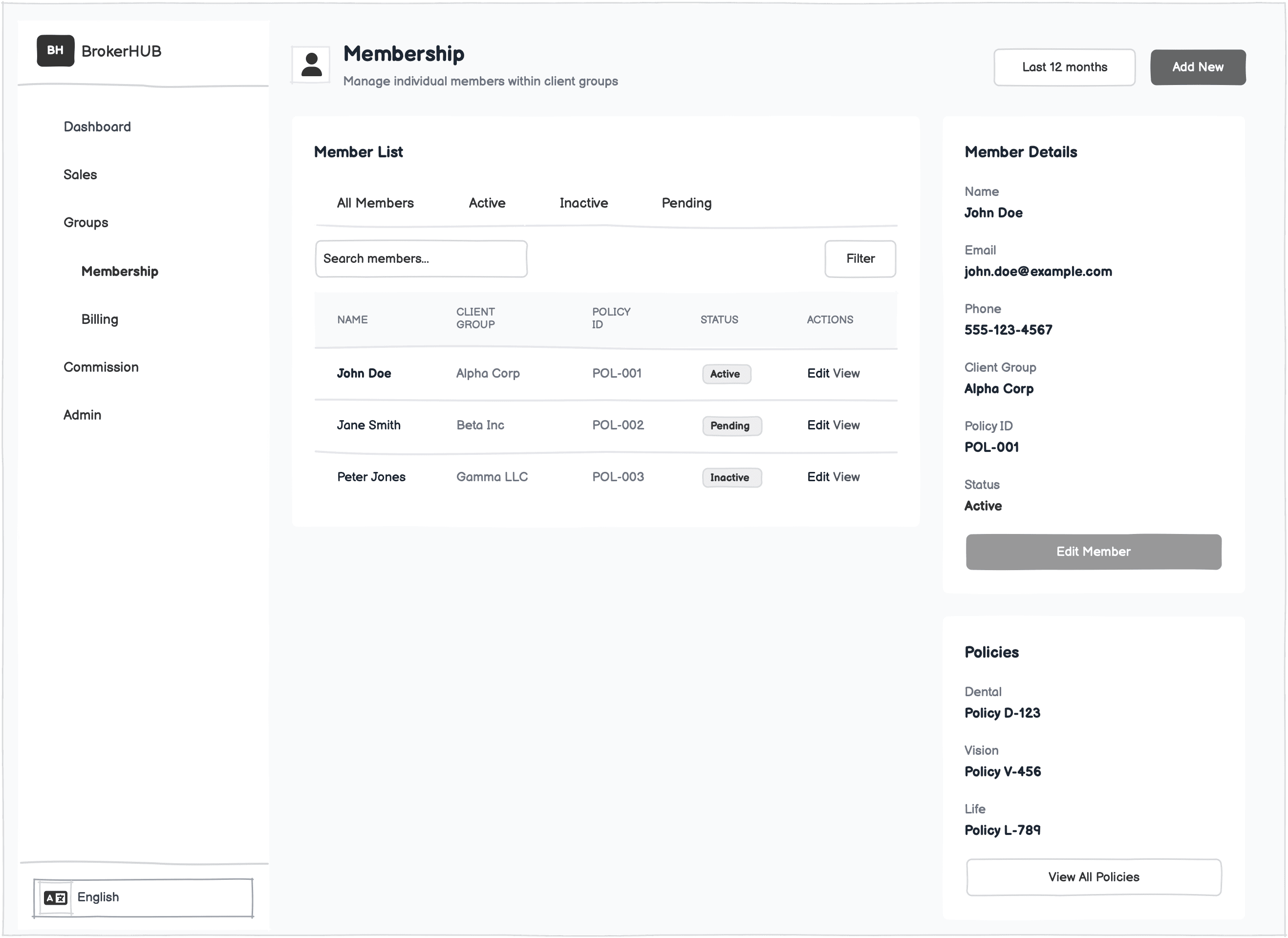Image resolution: width=1288 pixels, height=938 pixels.
Task: Go to Billing in sidebar
Action: [99, 319]
